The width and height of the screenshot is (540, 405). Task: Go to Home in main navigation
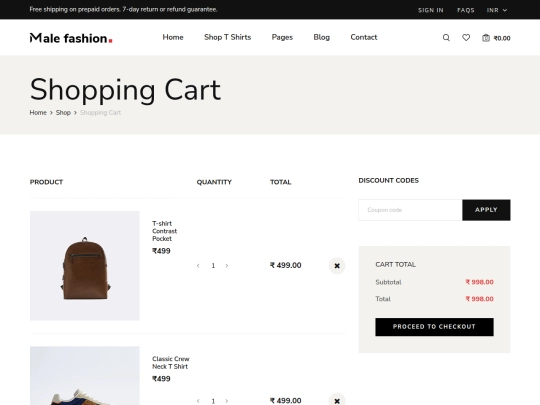(x=173, y=37)
